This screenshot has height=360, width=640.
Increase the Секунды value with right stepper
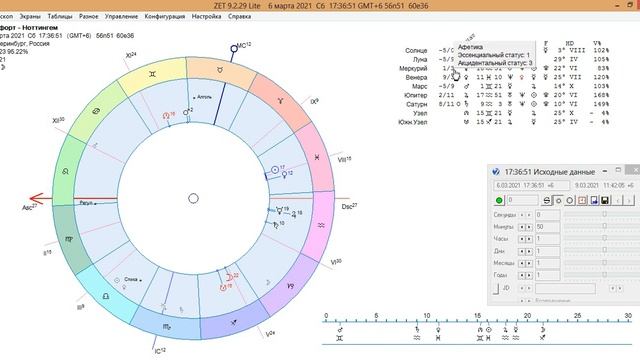529,215
